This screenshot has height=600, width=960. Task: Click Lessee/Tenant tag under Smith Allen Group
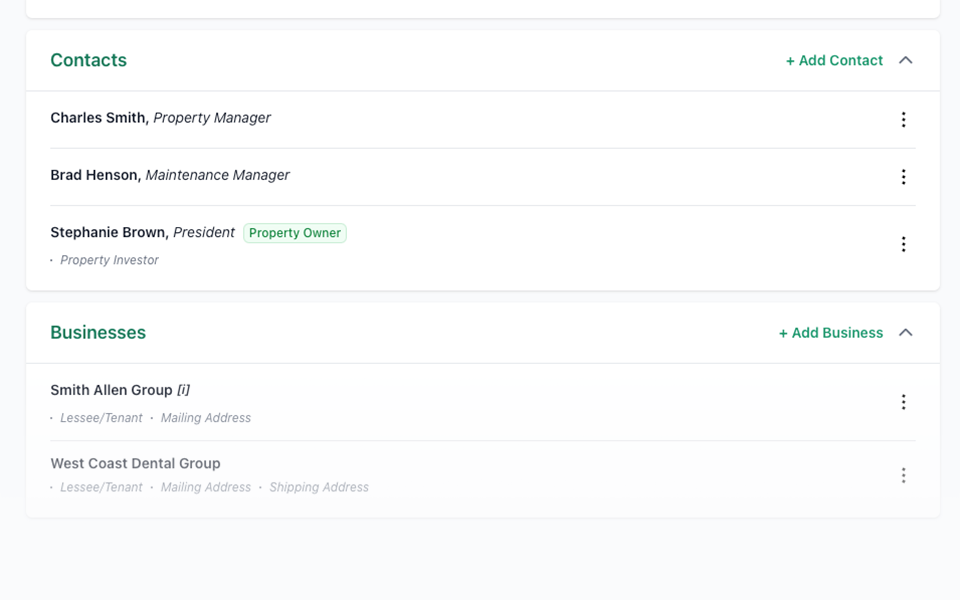(x=101, y=418)
